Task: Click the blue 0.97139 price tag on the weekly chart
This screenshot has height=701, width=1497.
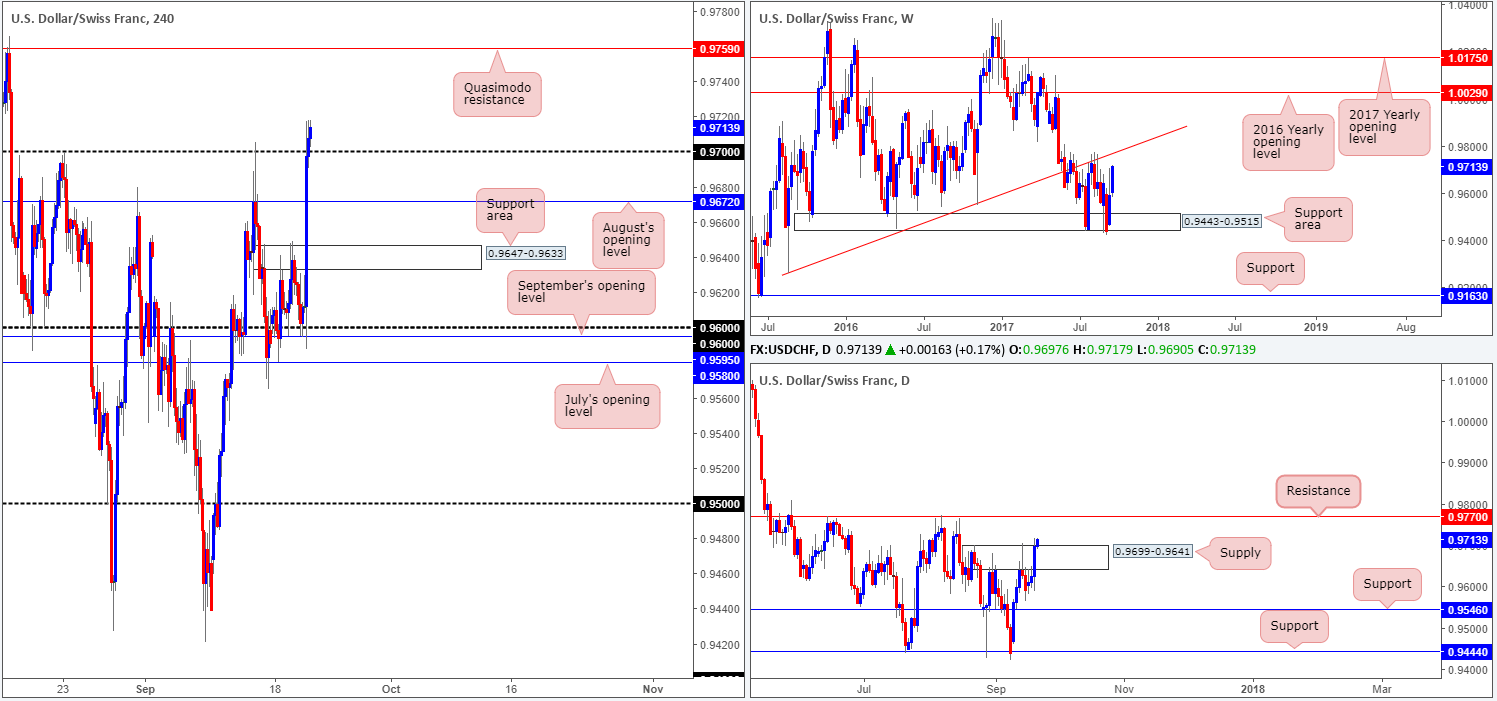Action: [x=1466, y=167]
